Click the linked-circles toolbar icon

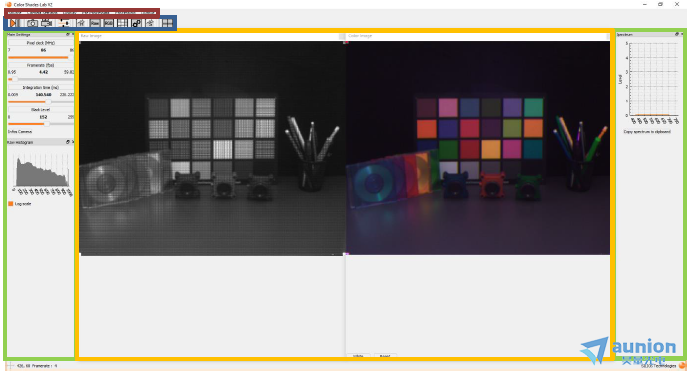click(x=136, y=23)
